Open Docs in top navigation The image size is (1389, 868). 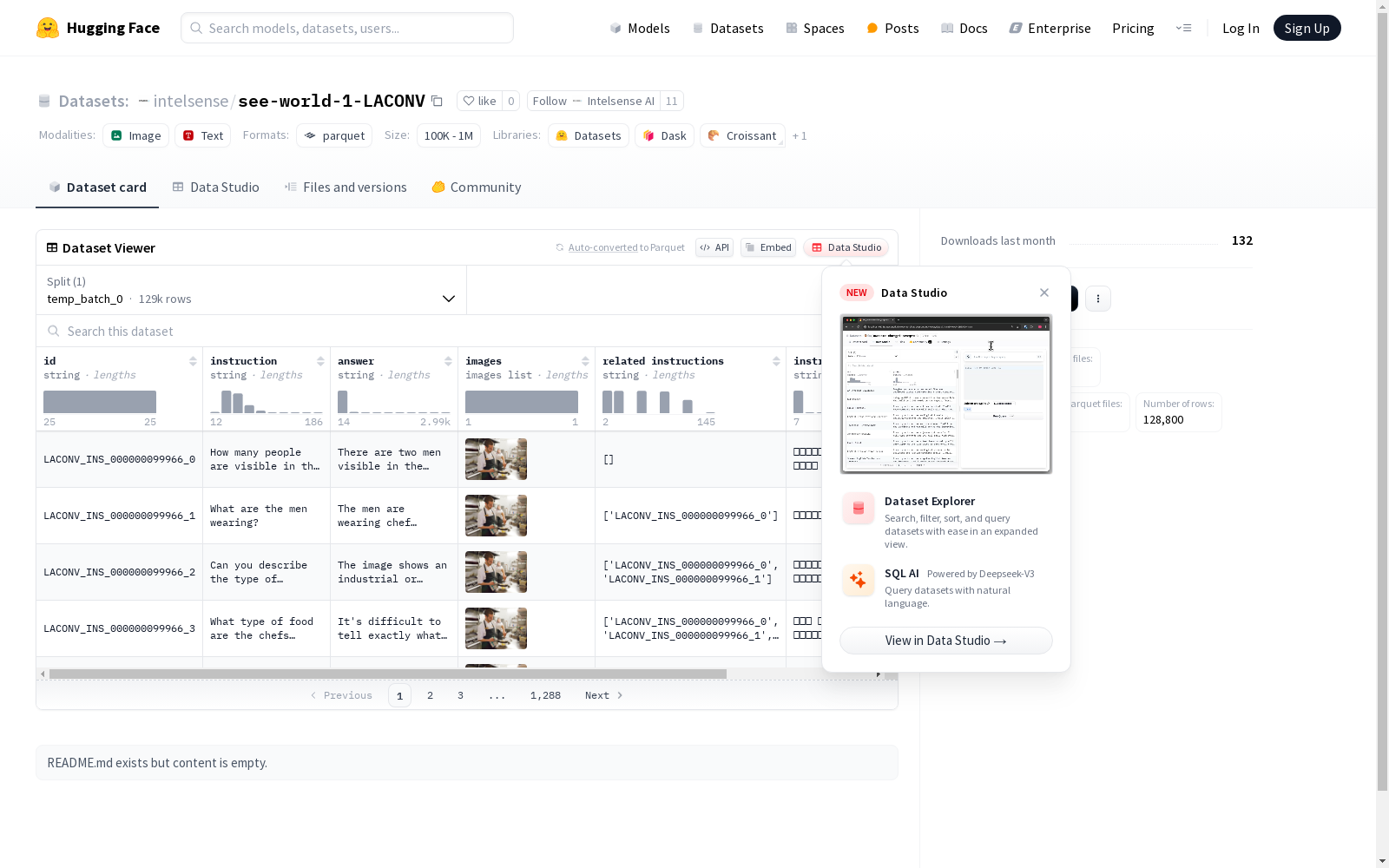click(964, 29)
